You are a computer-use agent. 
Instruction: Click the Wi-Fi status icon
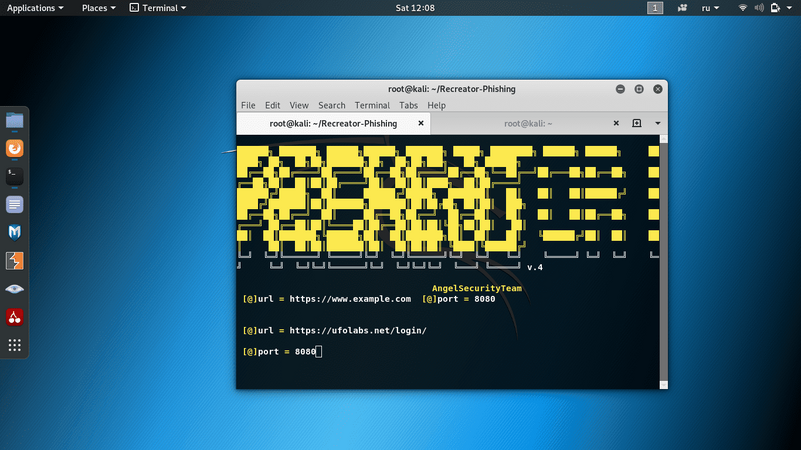tap(743, 8)
